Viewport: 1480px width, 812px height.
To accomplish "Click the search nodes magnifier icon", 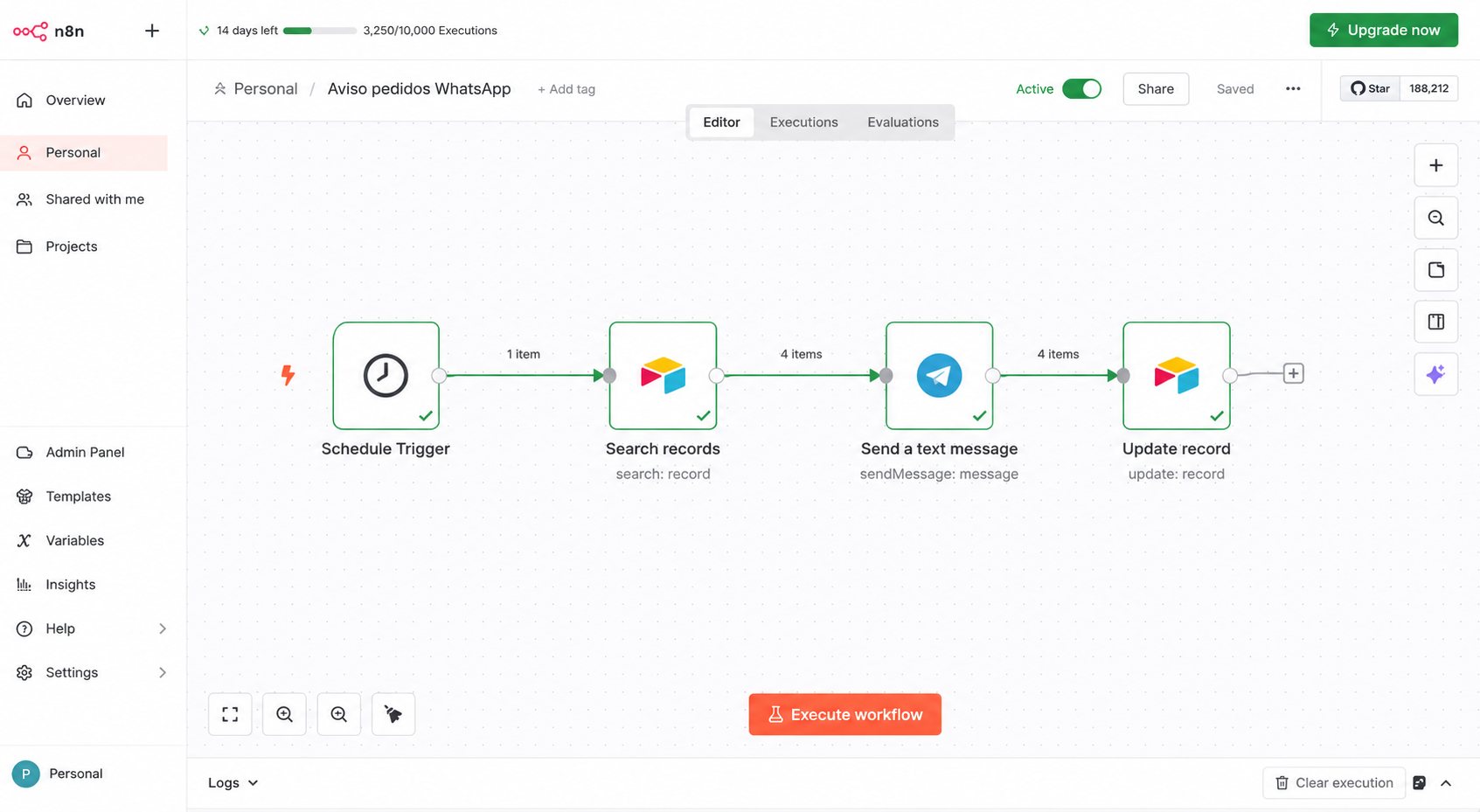I will point(1435,218).
